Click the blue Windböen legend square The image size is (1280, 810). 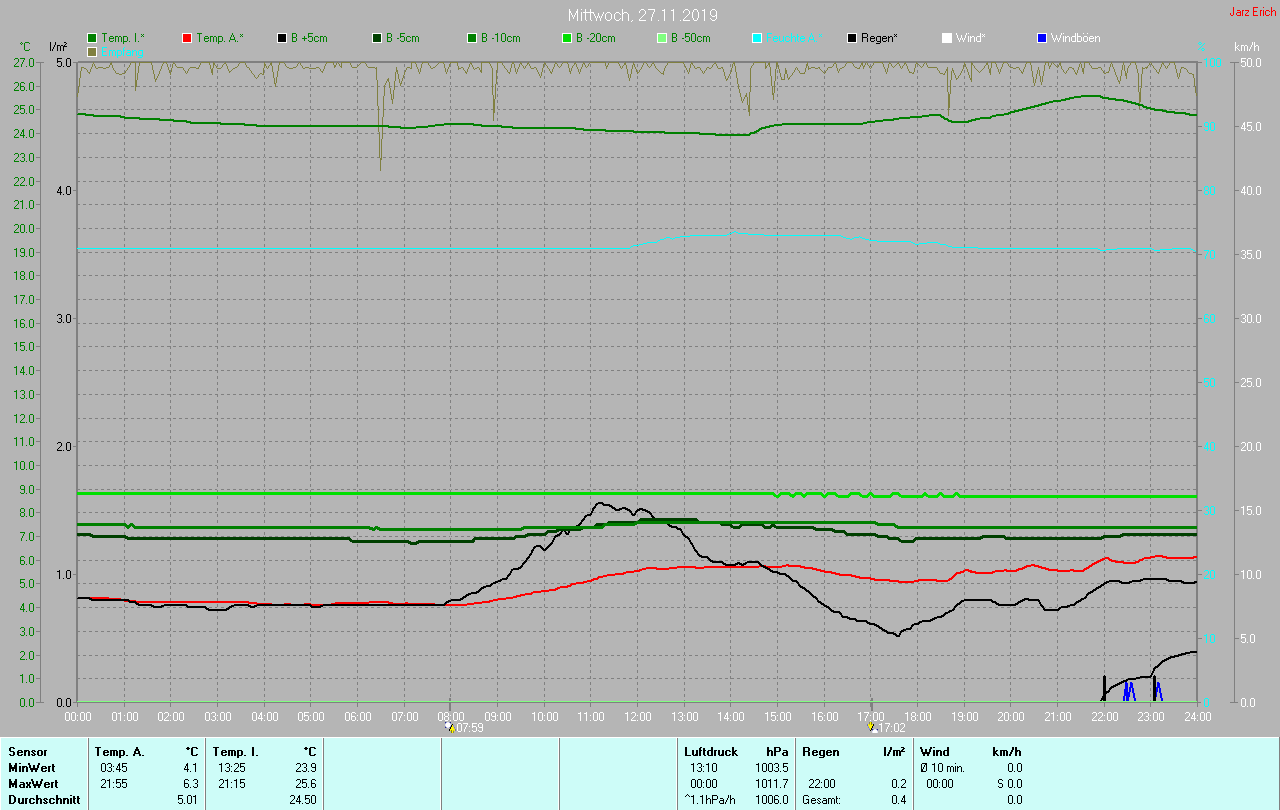pos(1042,38)
